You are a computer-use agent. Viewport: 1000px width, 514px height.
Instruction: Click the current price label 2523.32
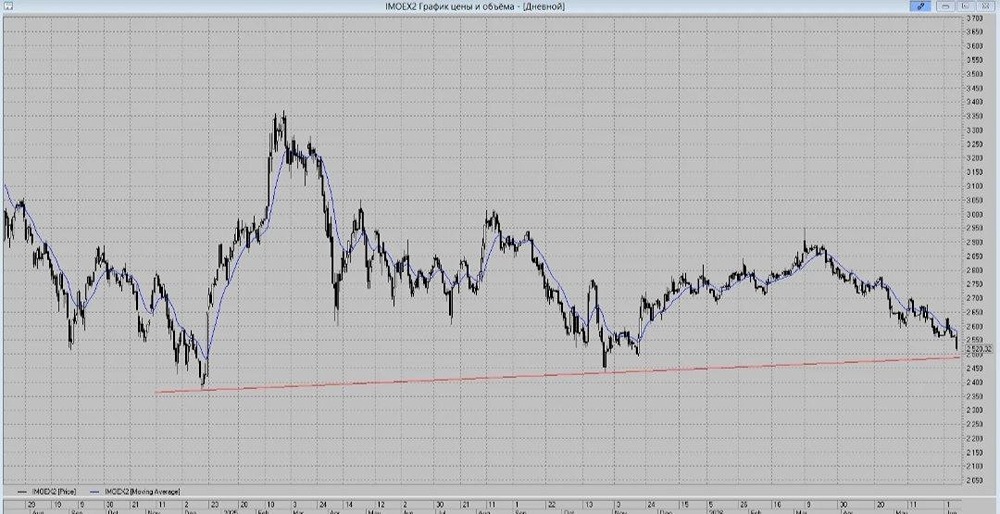pyautogui.click(x=979, y=349)
